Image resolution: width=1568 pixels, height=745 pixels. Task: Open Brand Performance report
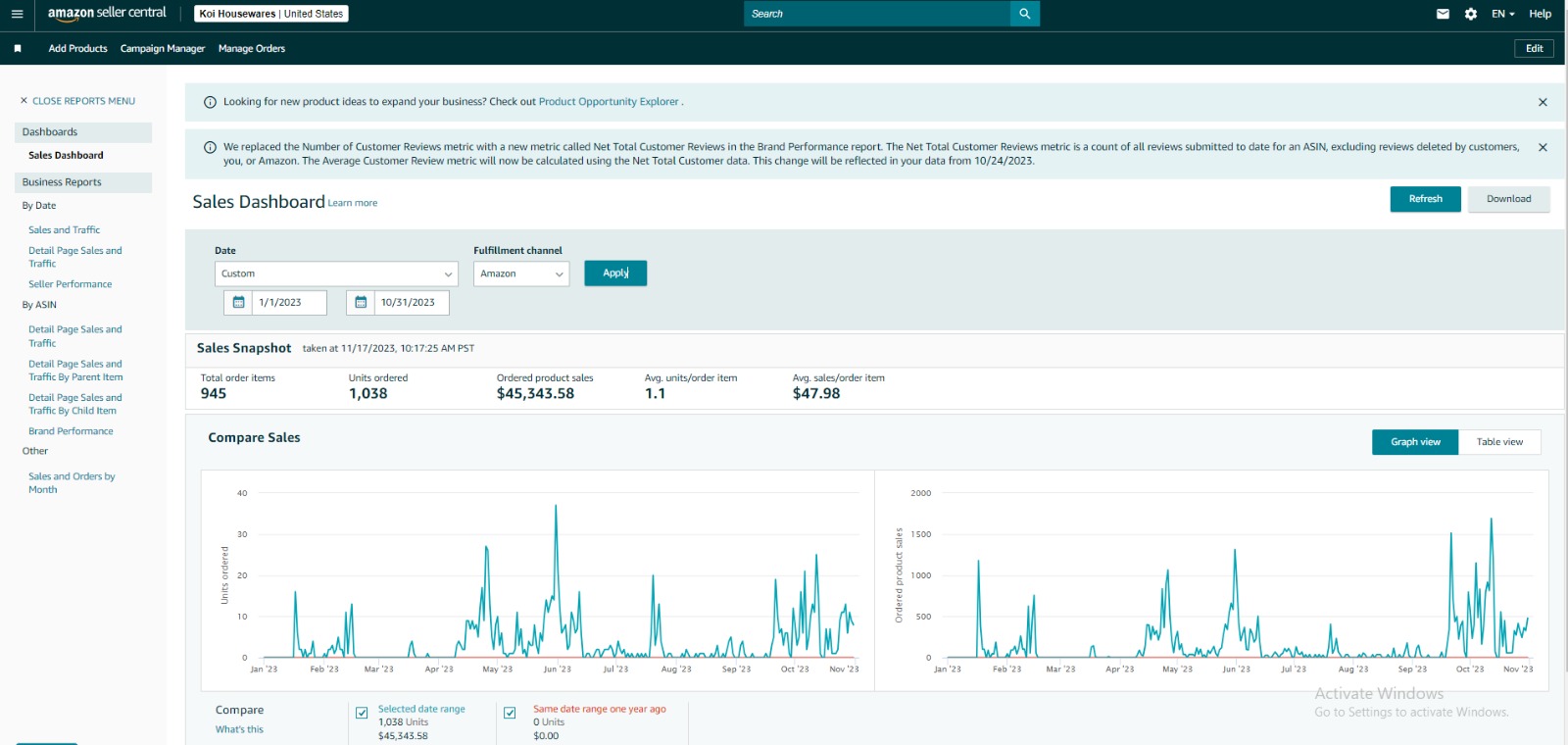(x=71, y=431)
